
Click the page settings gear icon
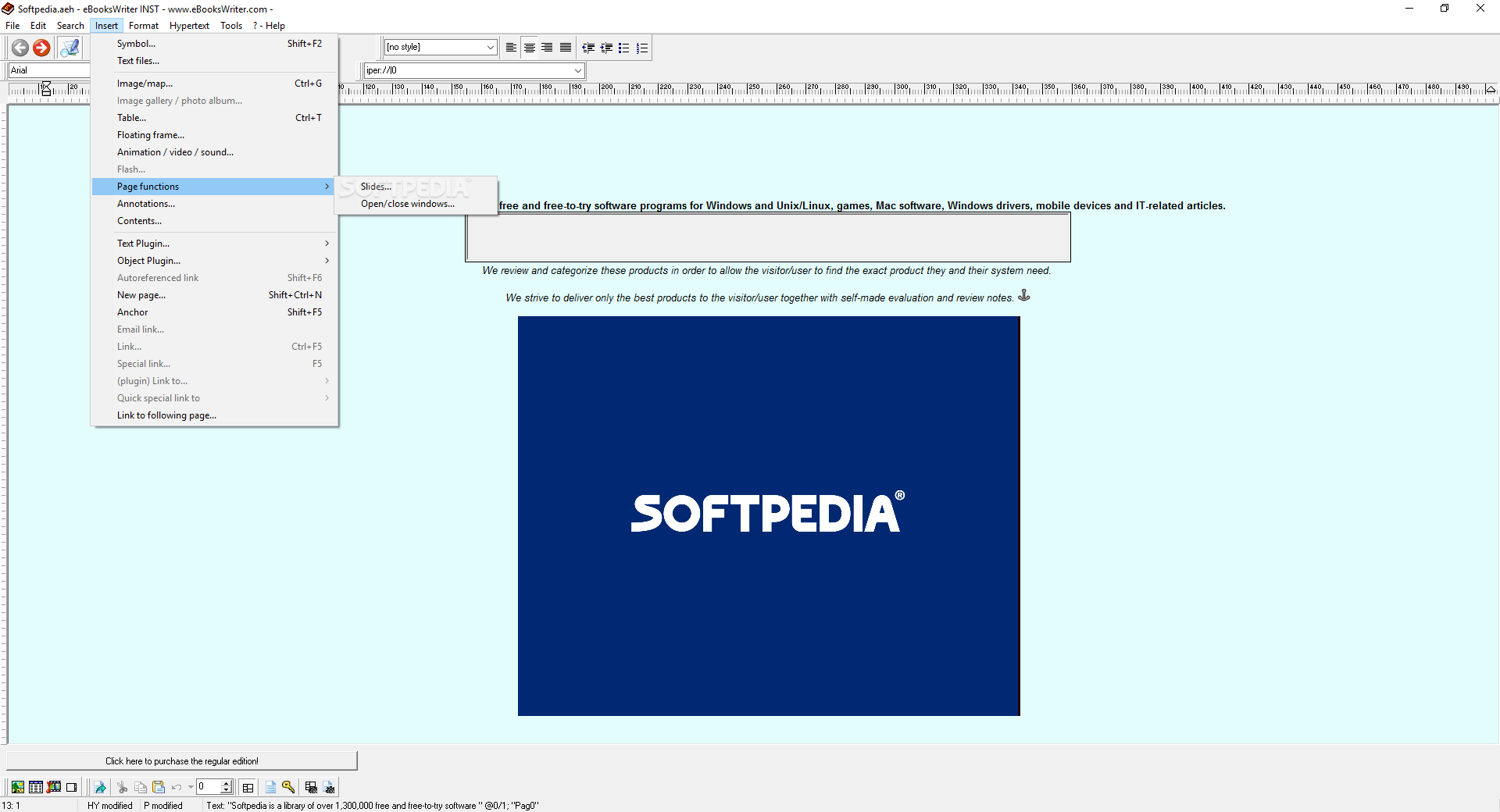(x=329, y=787)
